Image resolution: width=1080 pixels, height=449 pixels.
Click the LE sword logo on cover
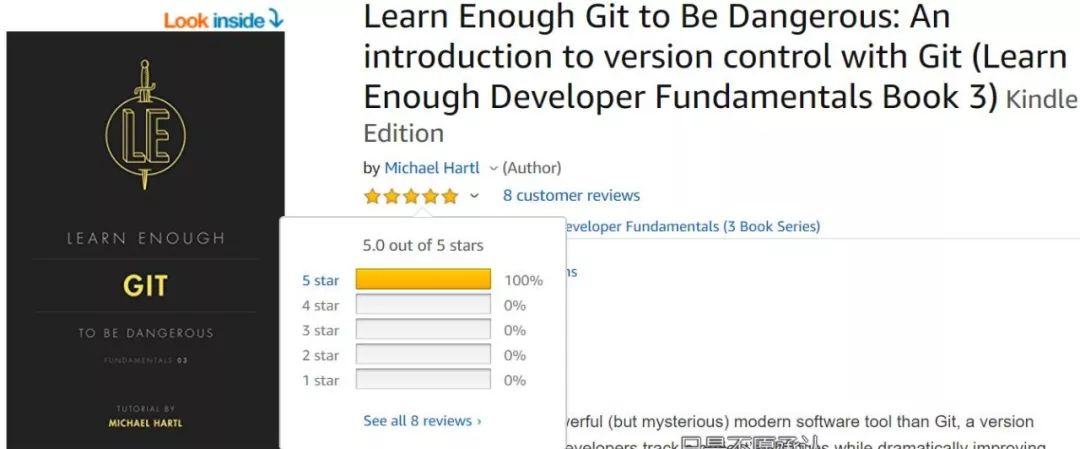(x=145, y=125)
